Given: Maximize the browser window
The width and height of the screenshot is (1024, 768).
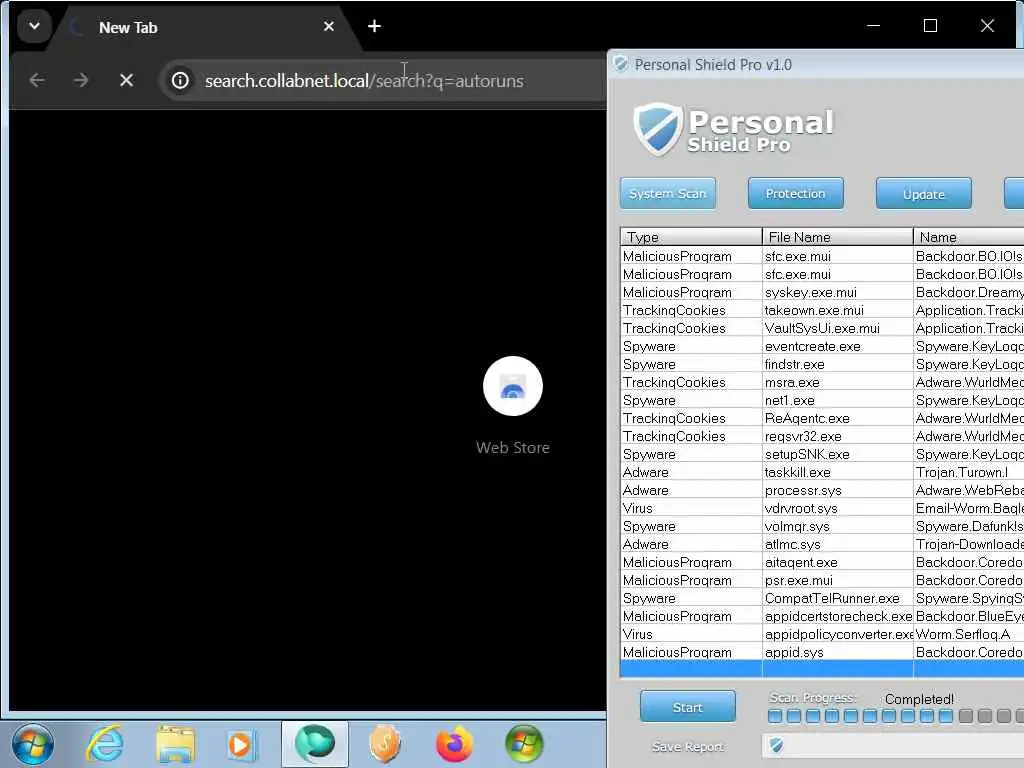Looking at the screenshot, I should [931, 26].
